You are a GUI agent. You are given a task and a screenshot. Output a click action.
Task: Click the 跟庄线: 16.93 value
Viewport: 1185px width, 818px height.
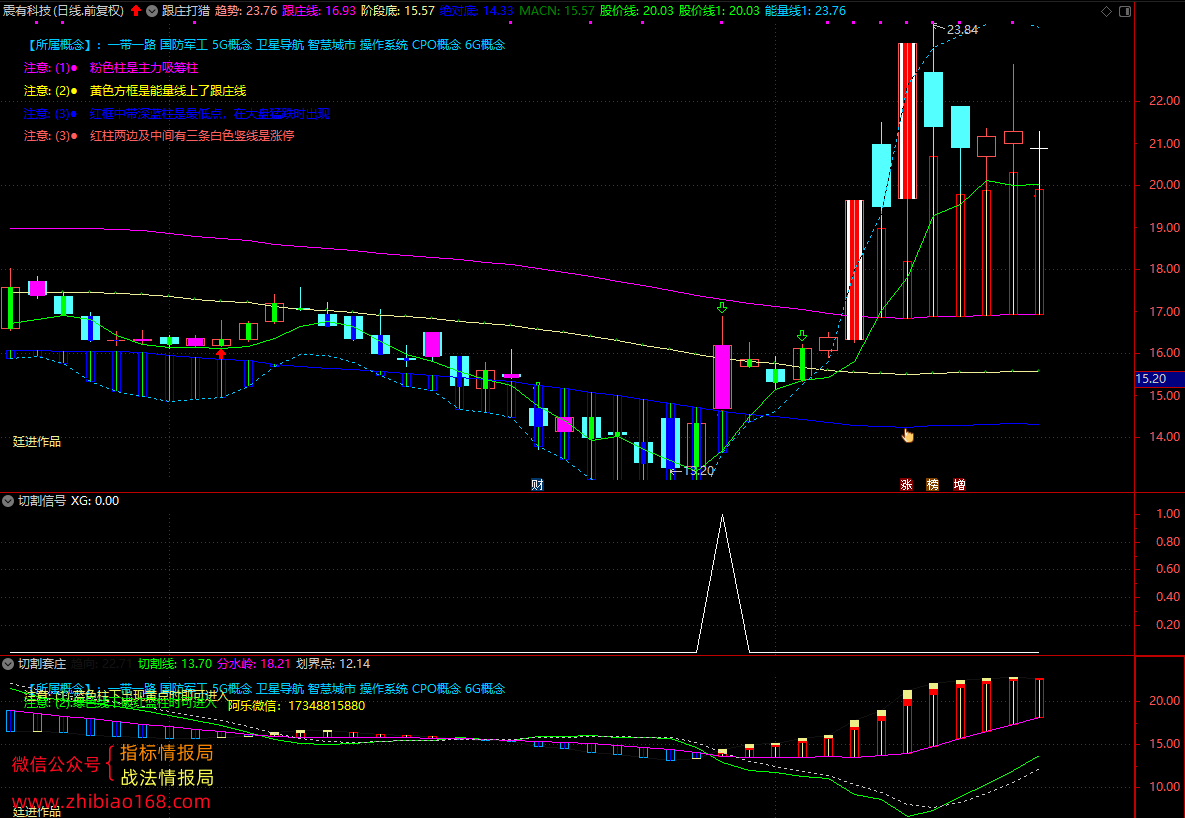(319, 11)
